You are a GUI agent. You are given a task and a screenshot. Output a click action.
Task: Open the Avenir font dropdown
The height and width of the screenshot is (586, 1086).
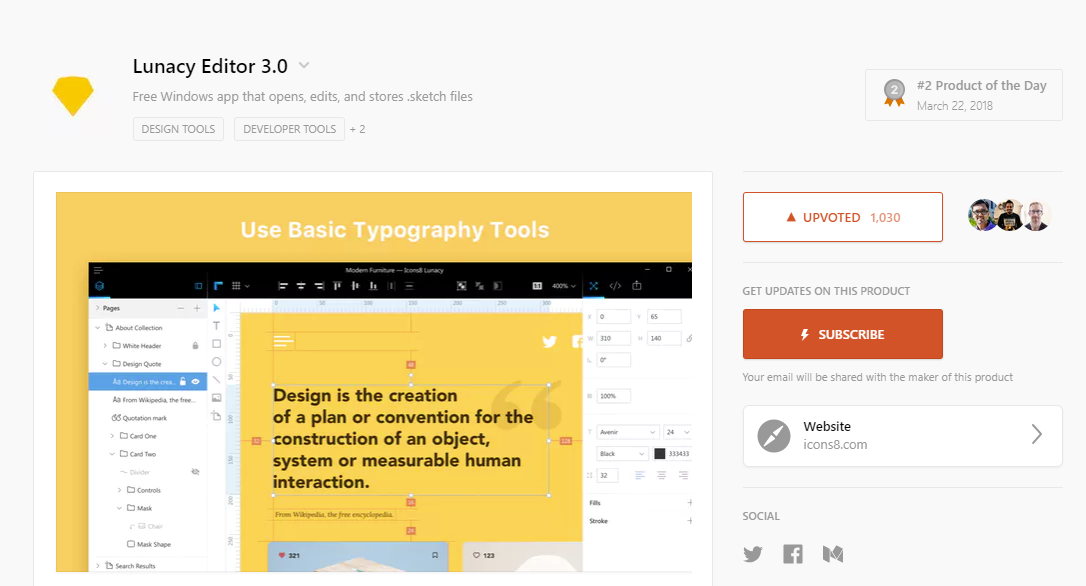627,432
